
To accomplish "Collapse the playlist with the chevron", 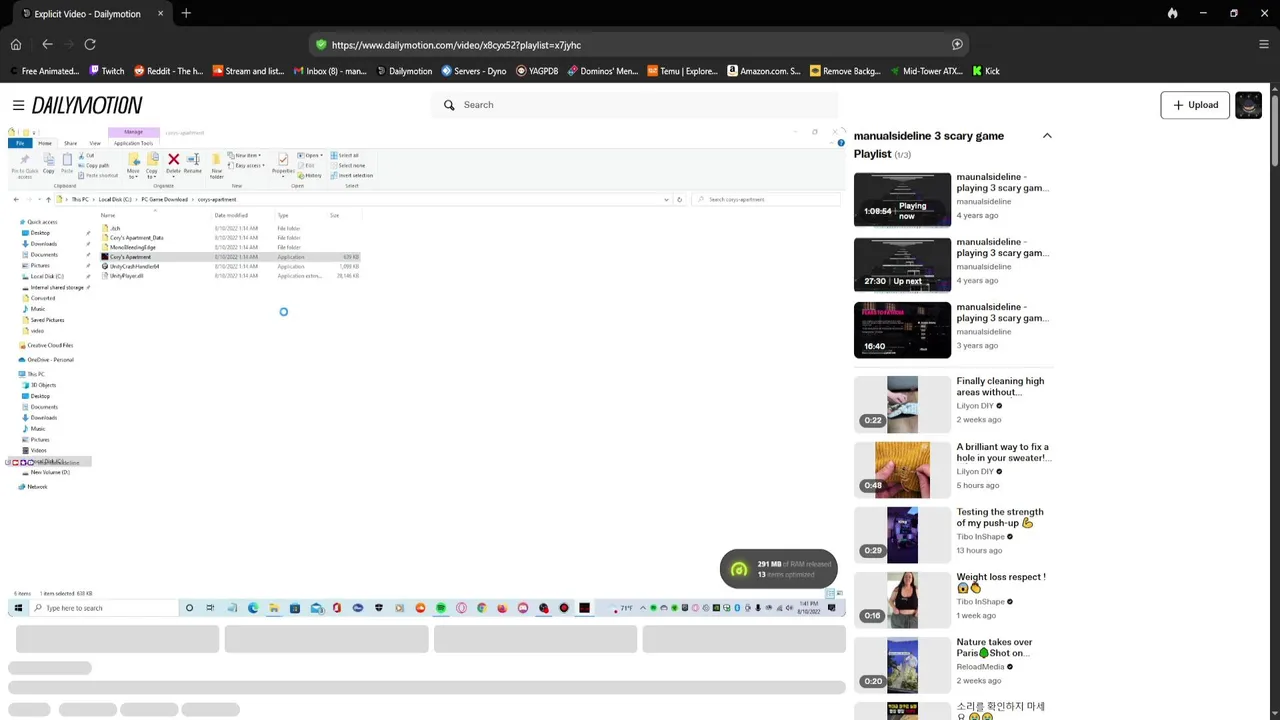I will click(1047, 136).
